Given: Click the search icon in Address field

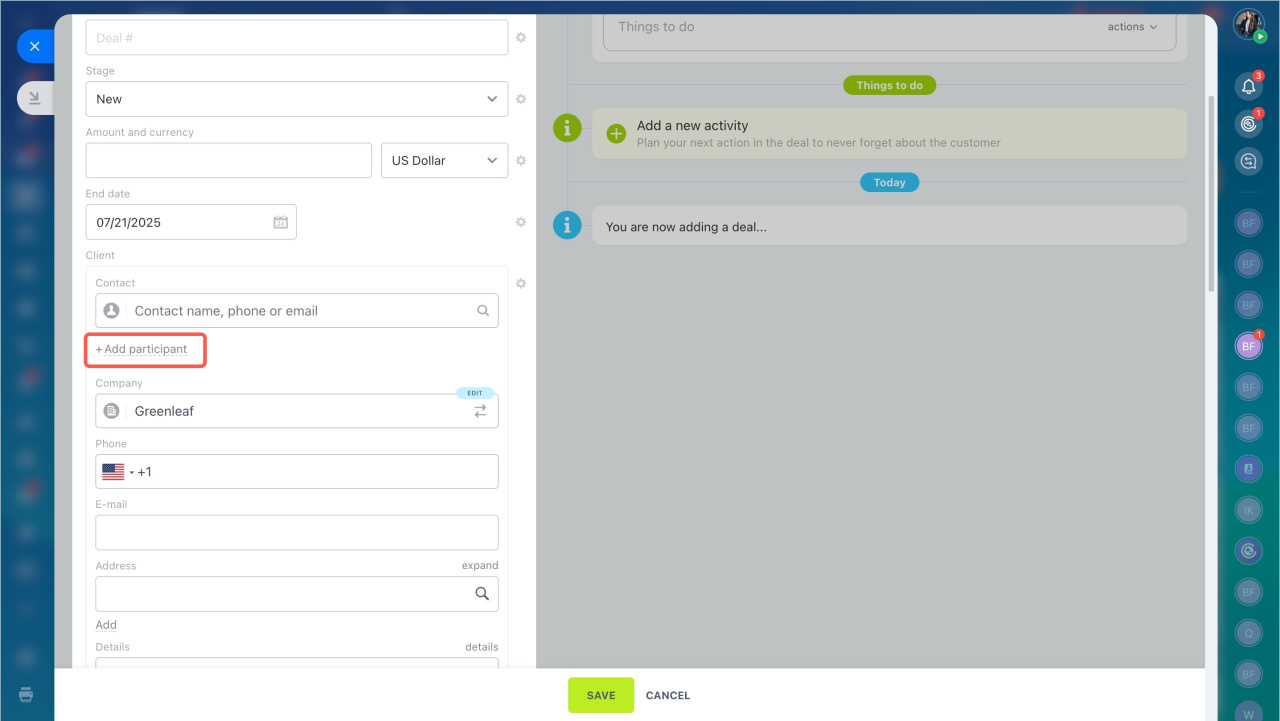Looking at the screenshot, I should [x=482, y=594].
